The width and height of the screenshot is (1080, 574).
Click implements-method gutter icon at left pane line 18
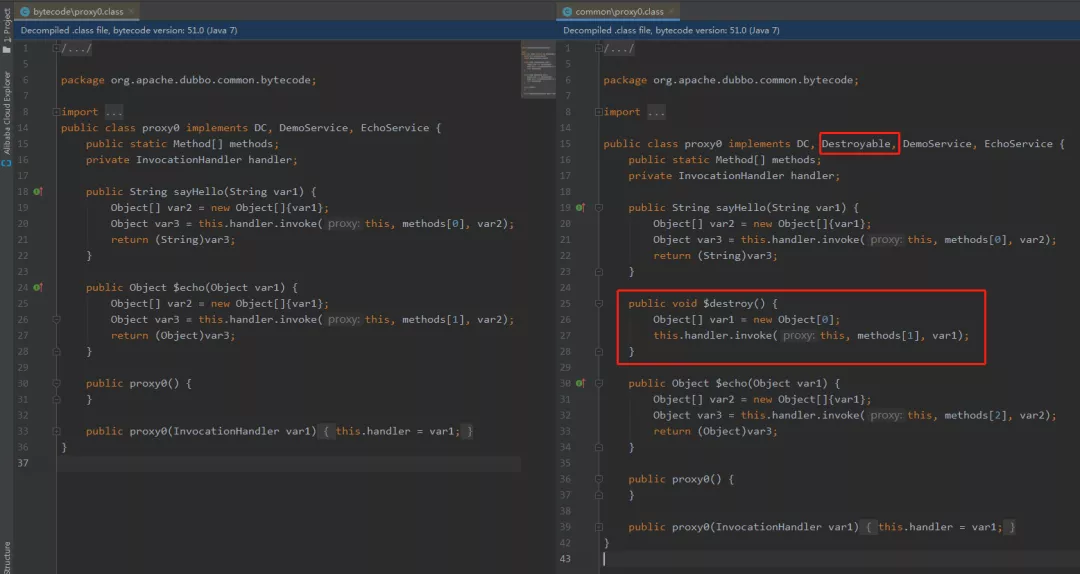37,192
